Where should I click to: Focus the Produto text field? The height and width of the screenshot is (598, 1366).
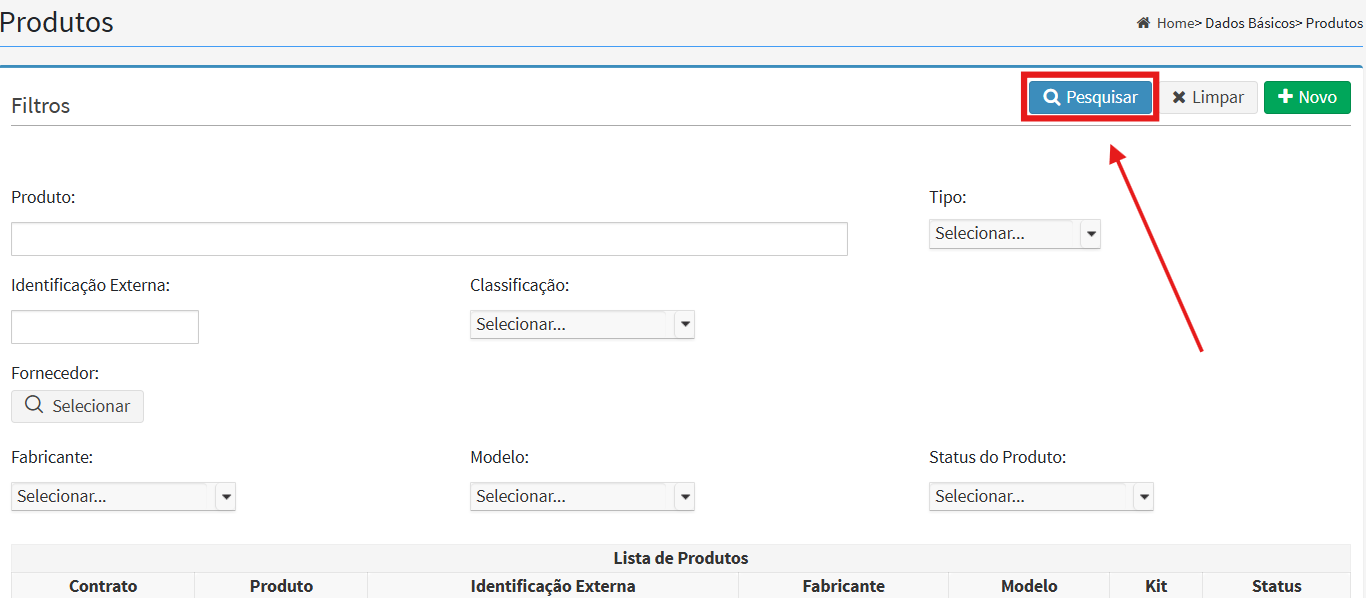429,239
